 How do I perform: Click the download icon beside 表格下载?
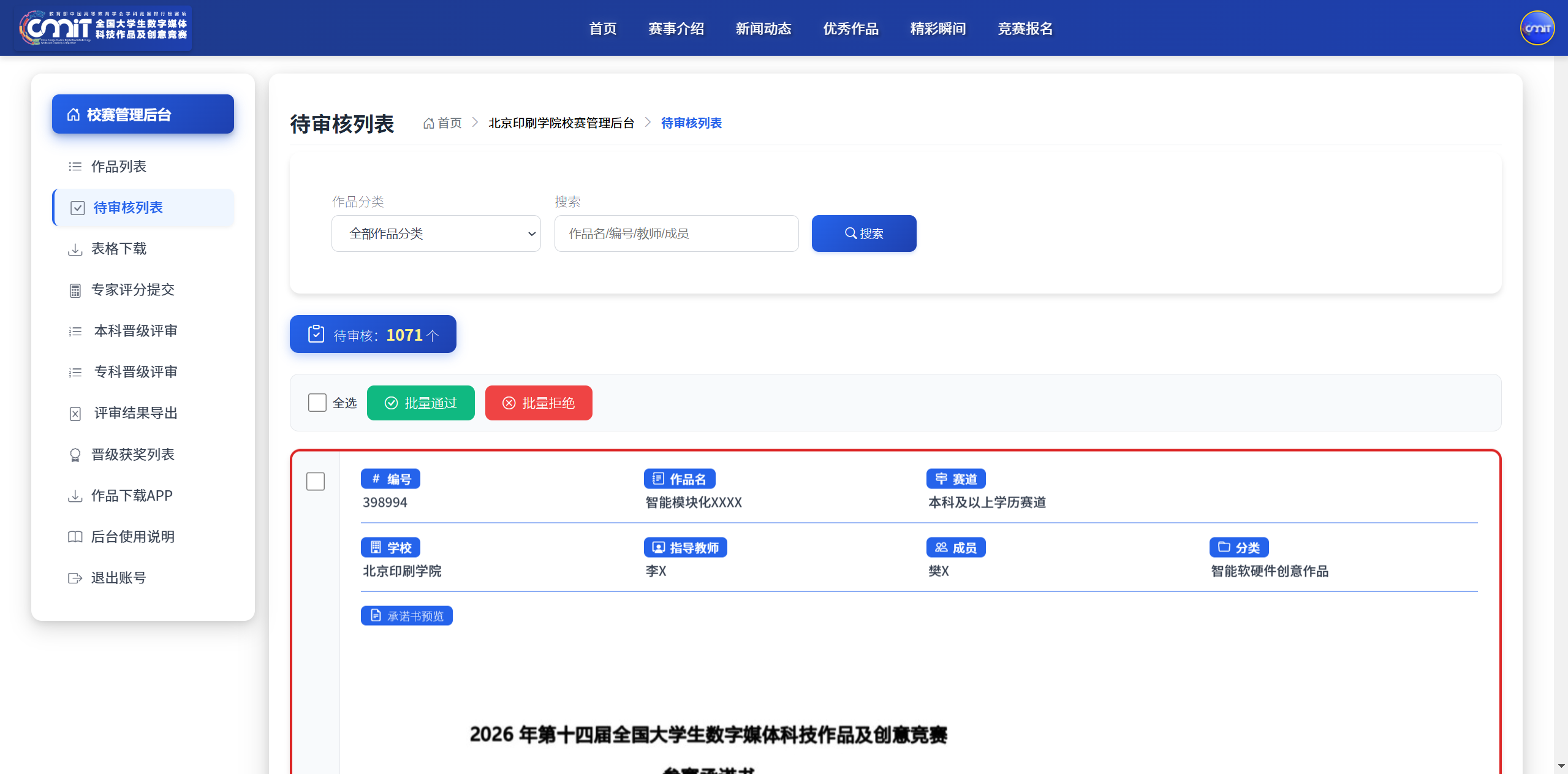pyautogui.click(x=75, y=249)
